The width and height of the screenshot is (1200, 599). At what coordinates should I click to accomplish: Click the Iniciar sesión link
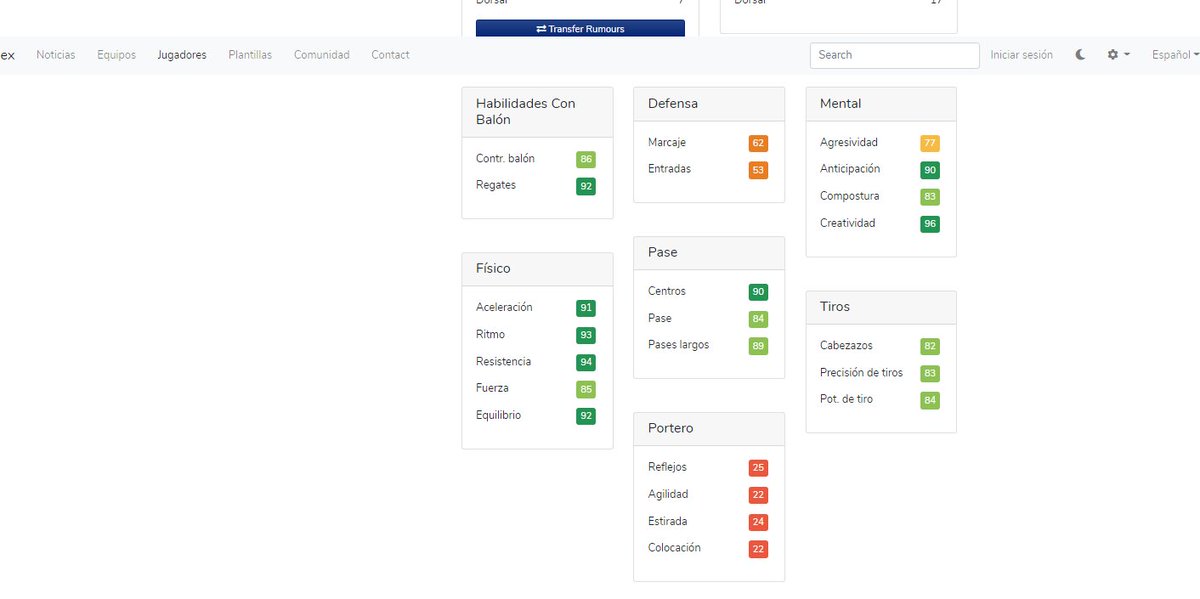pos(1022,55)
